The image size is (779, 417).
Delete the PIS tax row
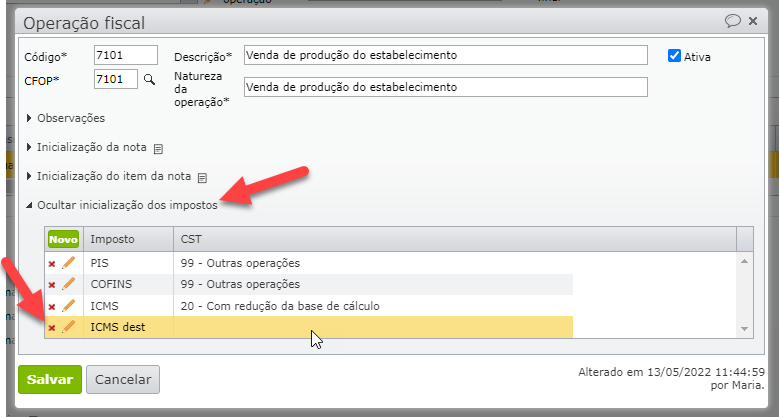point(52,264)
